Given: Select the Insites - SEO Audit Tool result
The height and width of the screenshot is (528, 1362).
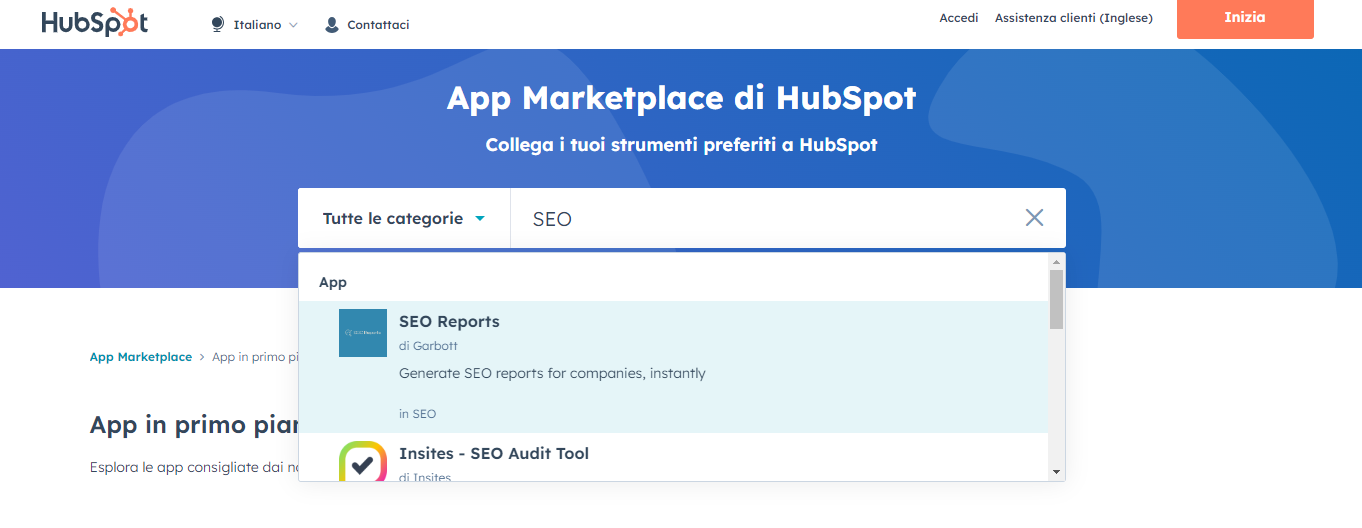Looking at the screenshot, I should (x=673, y=458).
